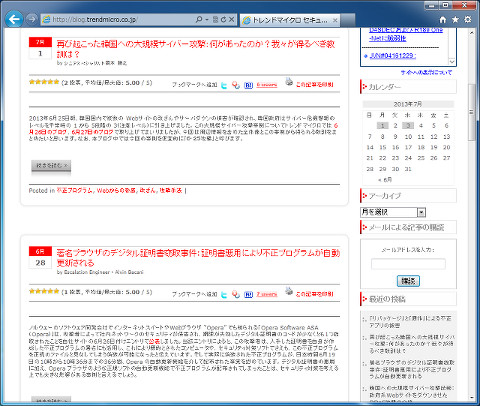Share the July 1 post on Twitter

(224, 85)
